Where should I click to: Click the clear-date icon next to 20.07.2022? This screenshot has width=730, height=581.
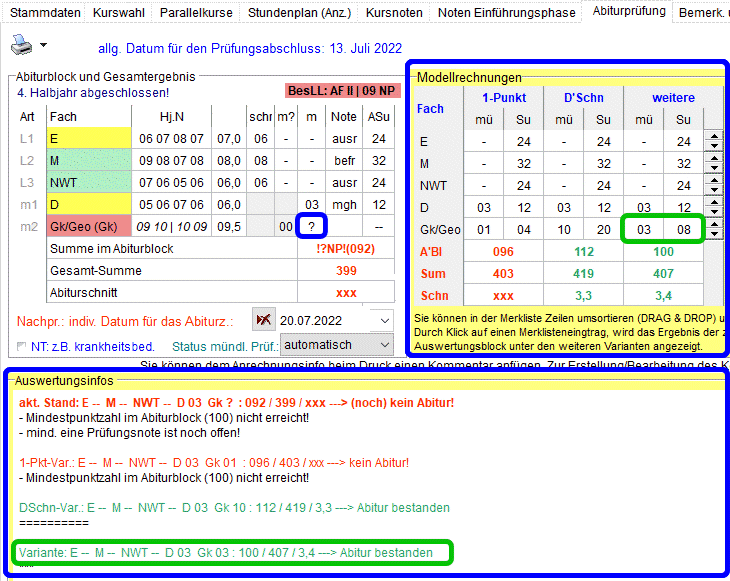coord(264,320)
